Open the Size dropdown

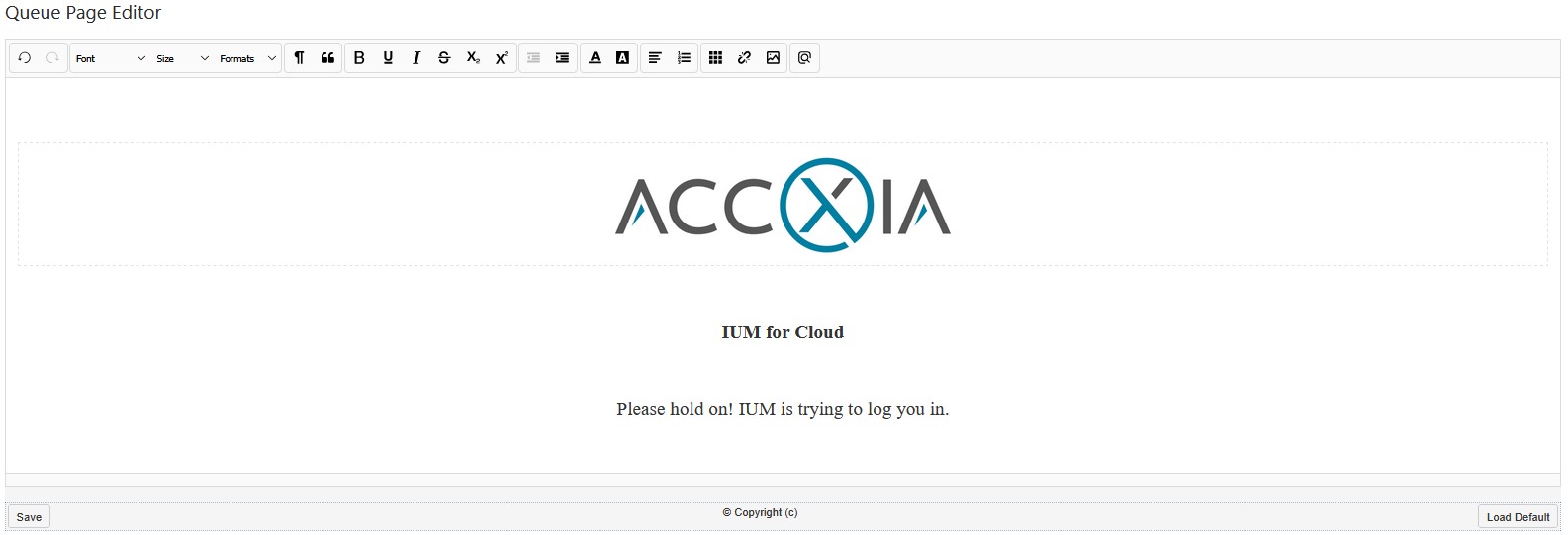[x=183, y=58]
